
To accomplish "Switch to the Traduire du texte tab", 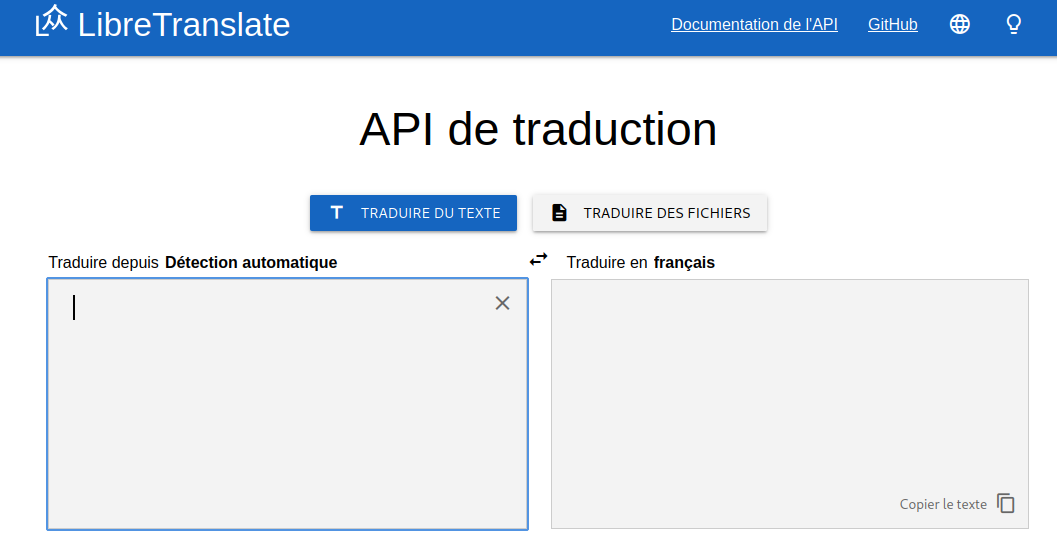I will point(413,213).
